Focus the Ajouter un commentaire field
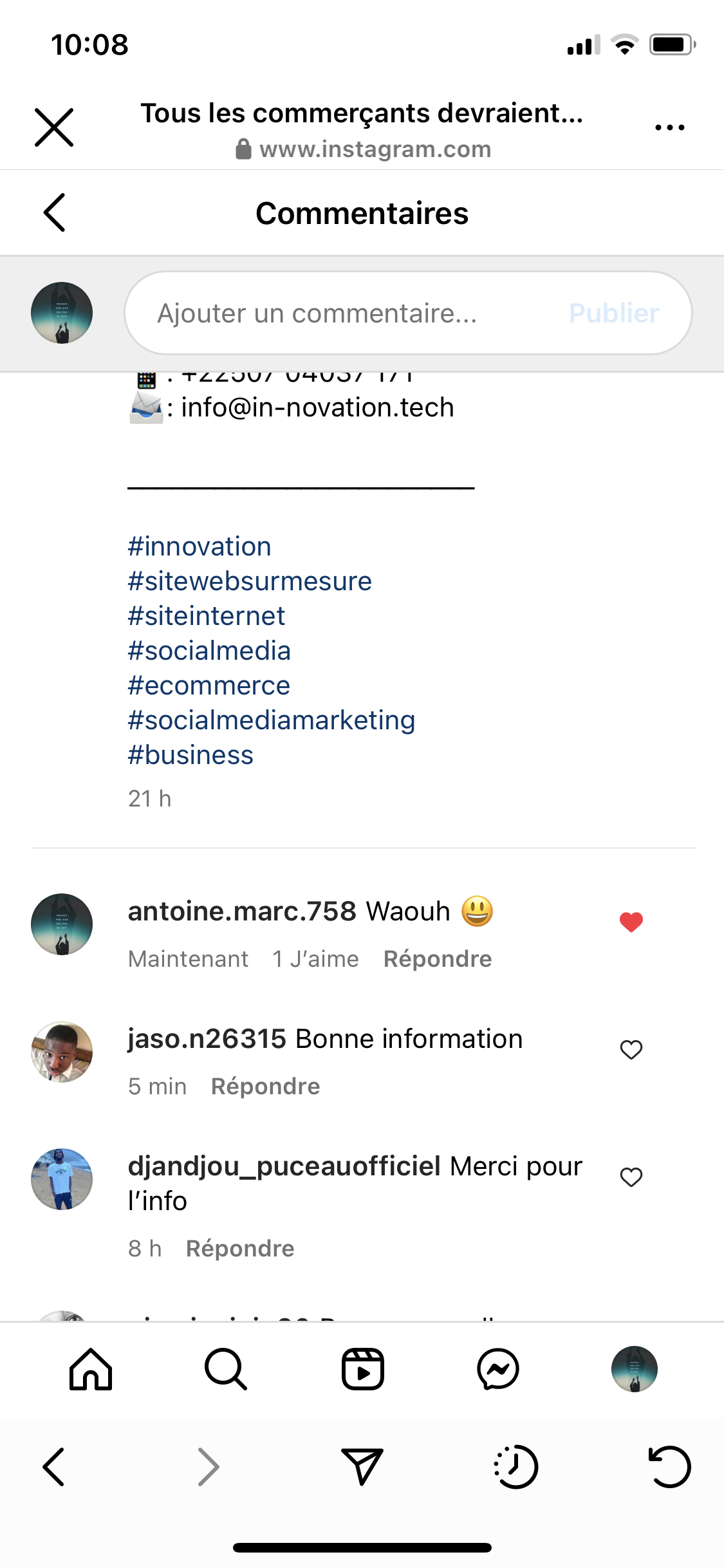This screenshot has width=724, height=1568. coord(348,313)
